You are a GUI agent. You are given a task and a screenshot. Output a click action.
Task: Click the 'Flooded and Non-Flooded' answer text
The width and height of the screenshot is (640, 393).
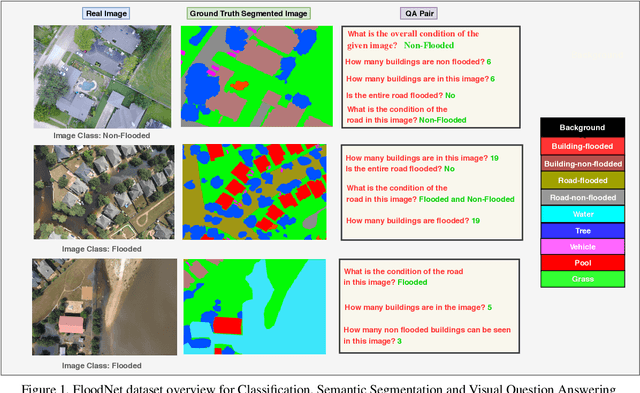coord(467,199)
